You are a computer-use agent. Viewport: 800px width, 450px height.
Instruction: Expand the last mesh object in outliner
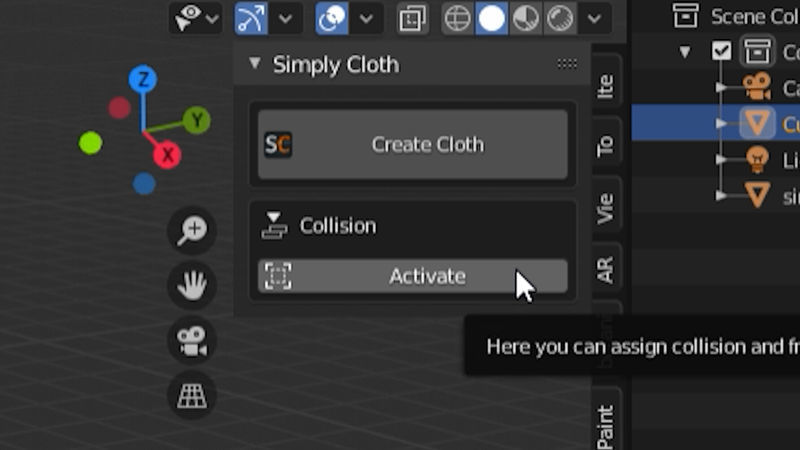pos(721,195)
